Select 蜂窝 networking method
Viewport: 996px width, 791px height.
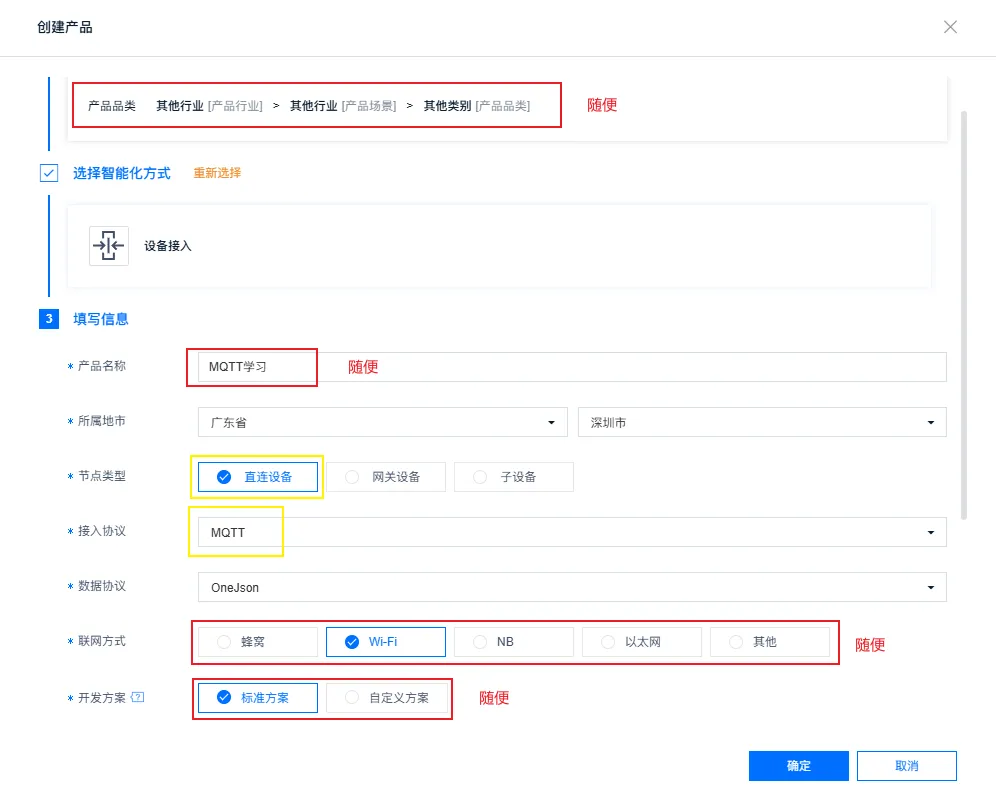pyautogui.click(x=258, y=642)
